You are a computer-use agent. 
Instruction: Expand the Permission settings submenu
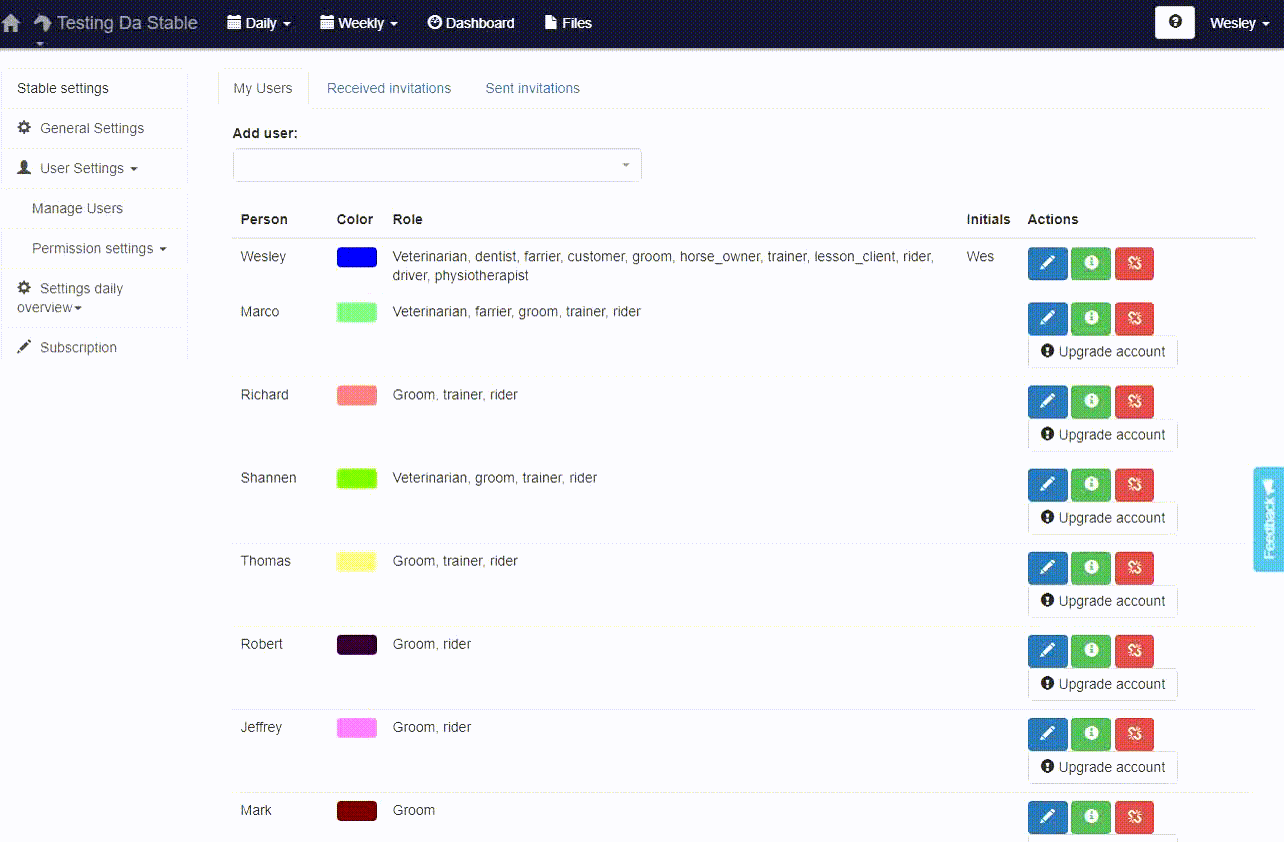point(99,248)
